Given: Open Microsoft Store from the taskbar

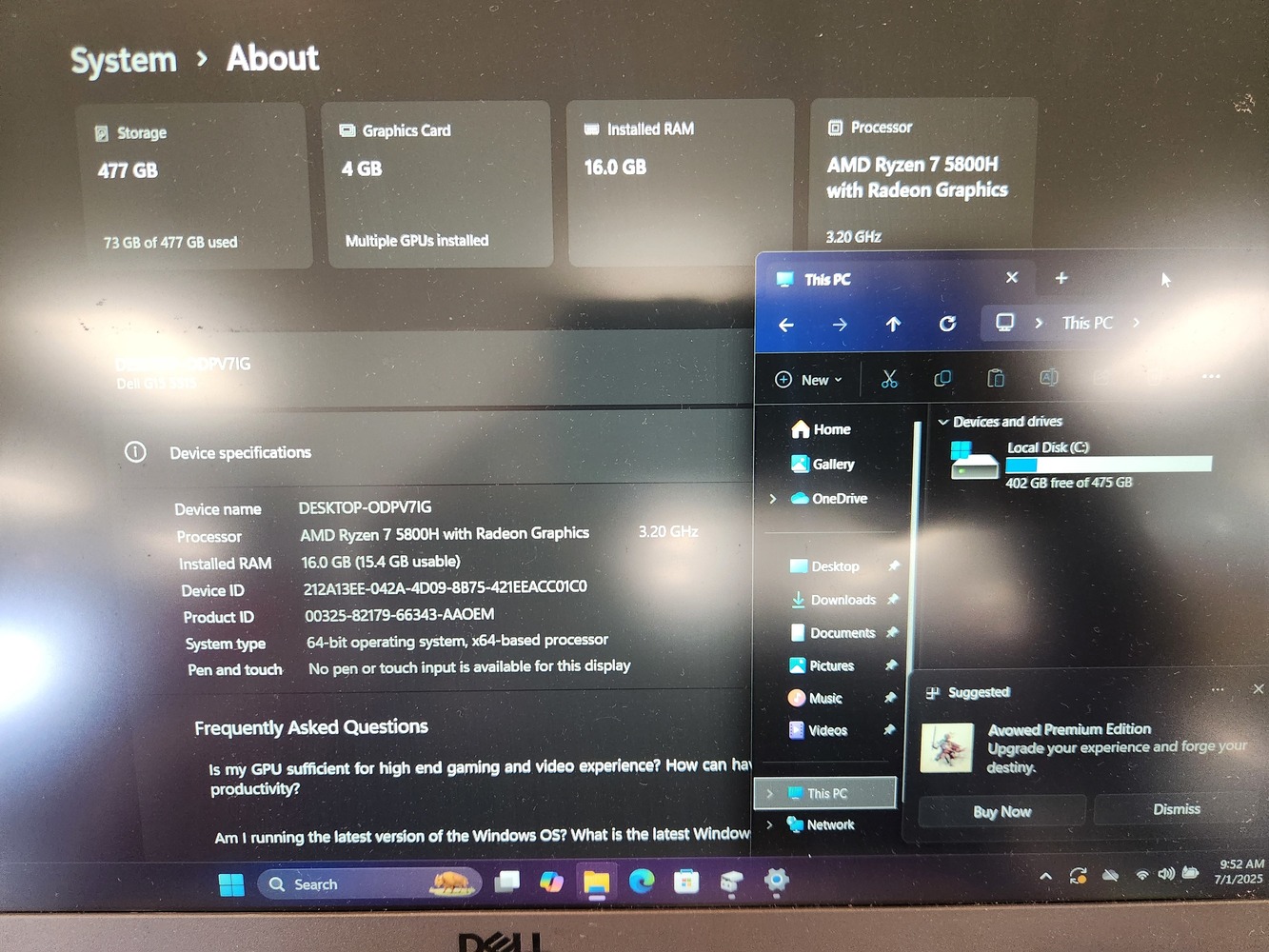Looking at the screenshot, I should (x=686, y=882).
